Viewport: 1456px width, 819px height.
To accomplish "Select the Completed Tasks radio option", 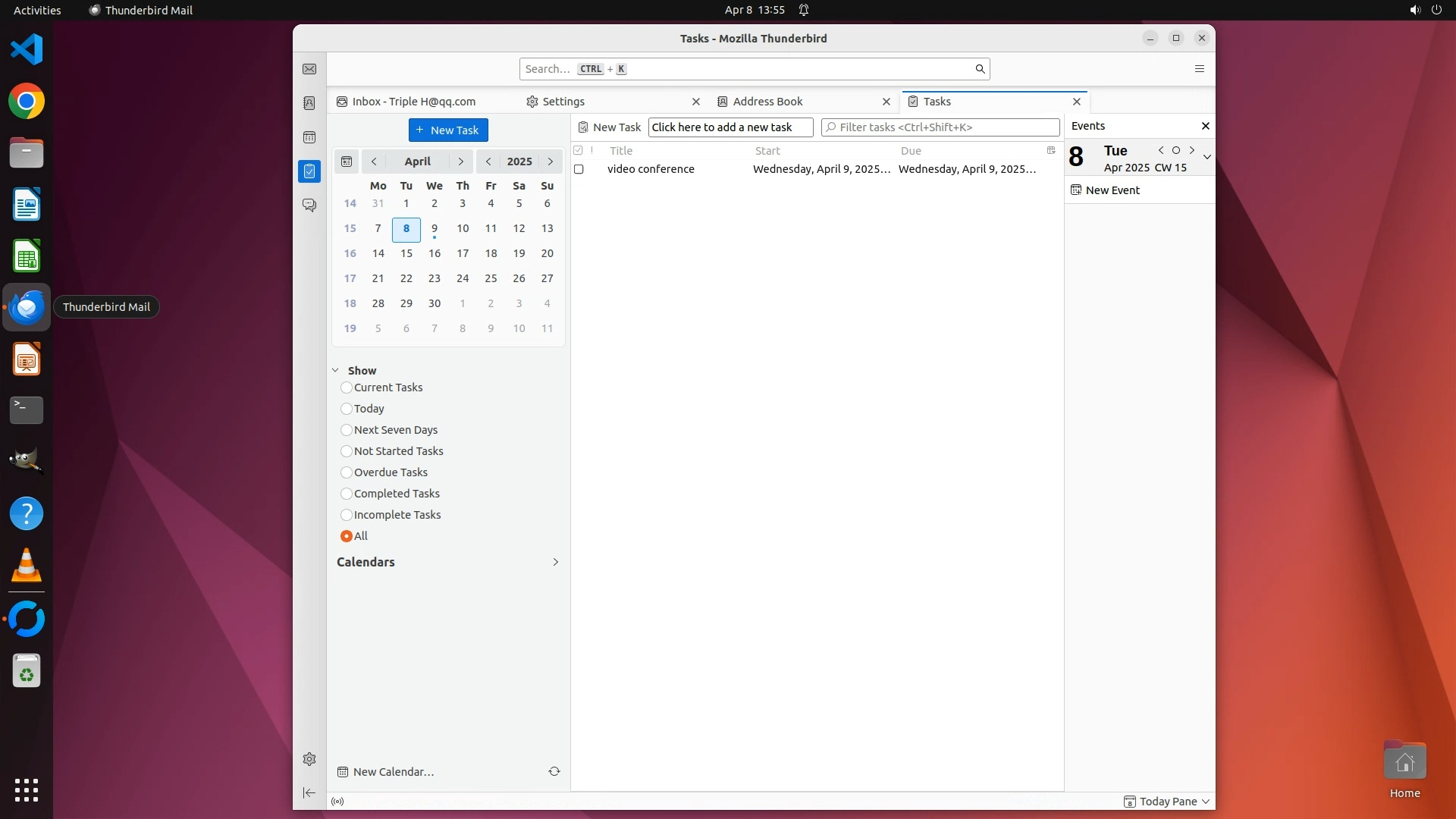I will click(x=347, y=494).
